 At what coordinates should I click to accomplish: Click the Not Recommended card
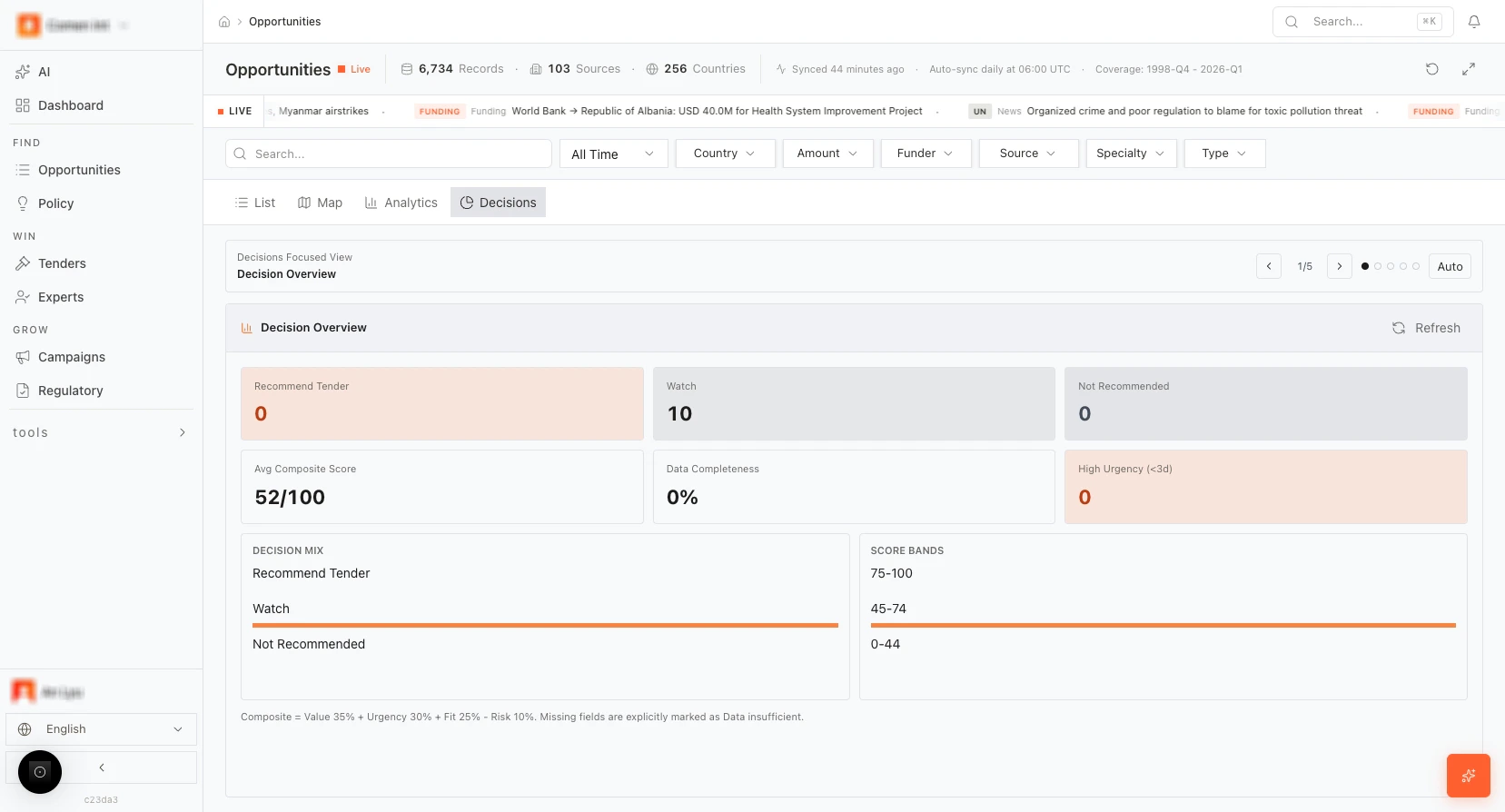[1266, 404]
